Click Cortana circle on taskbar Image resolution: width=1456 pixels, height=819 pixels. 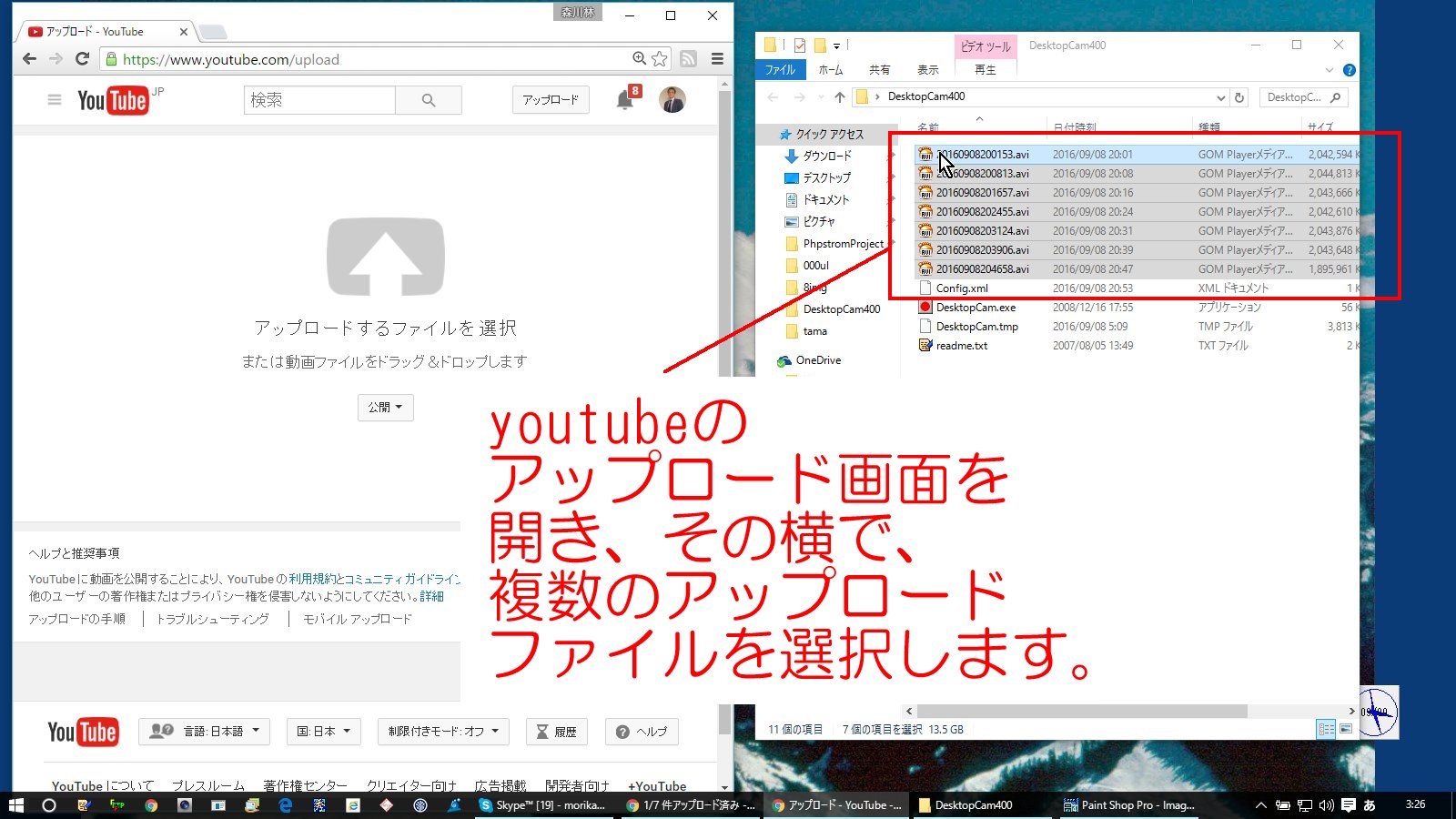pos(49,805)
